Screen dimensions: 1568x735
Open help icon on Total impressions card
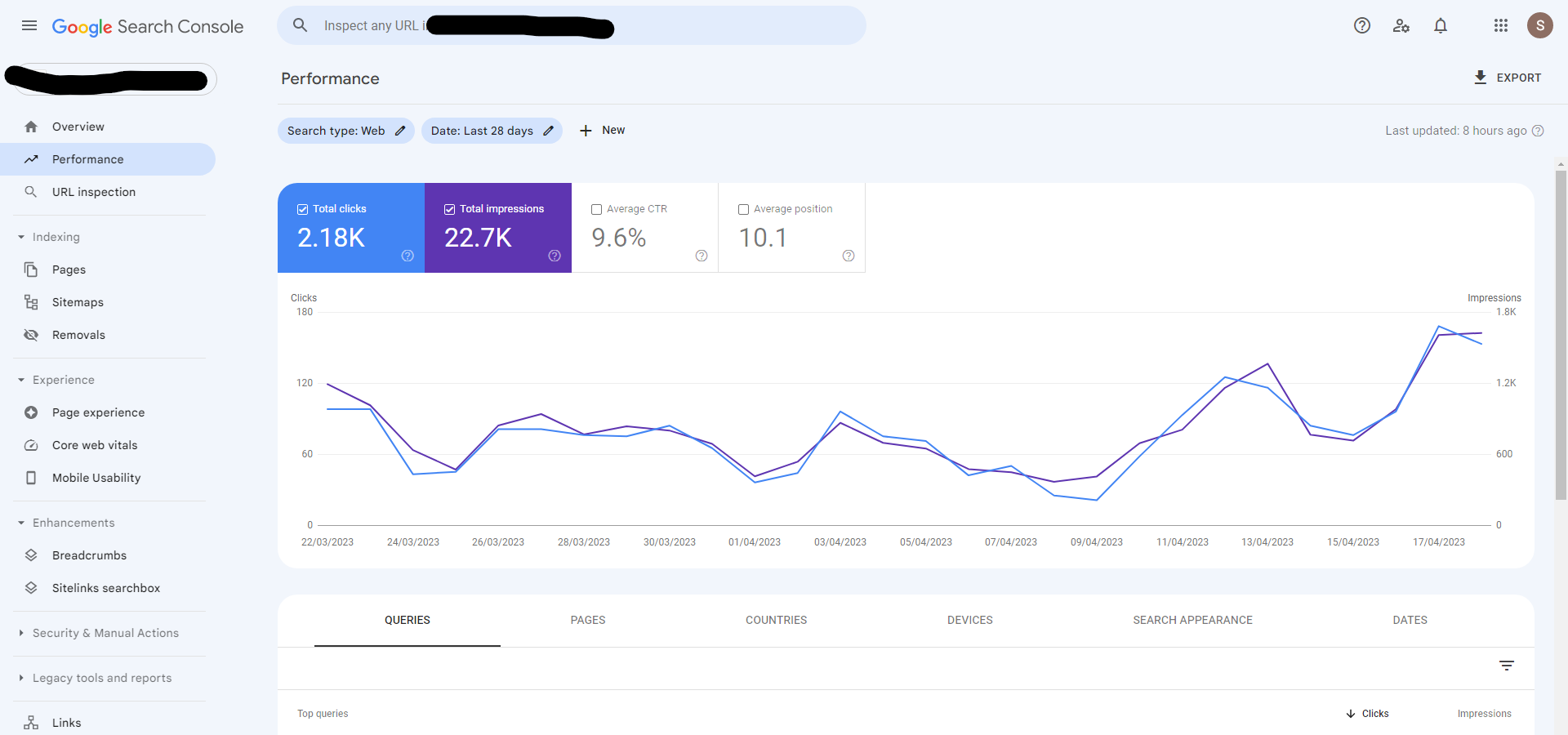[x=555, y=256]
